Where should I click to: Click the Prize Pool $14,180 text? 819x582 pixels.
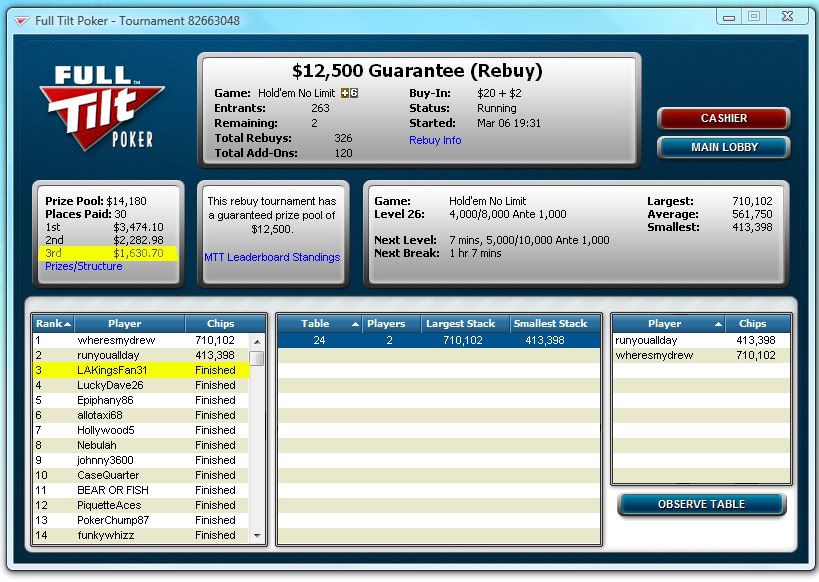(x=96, y=201)
